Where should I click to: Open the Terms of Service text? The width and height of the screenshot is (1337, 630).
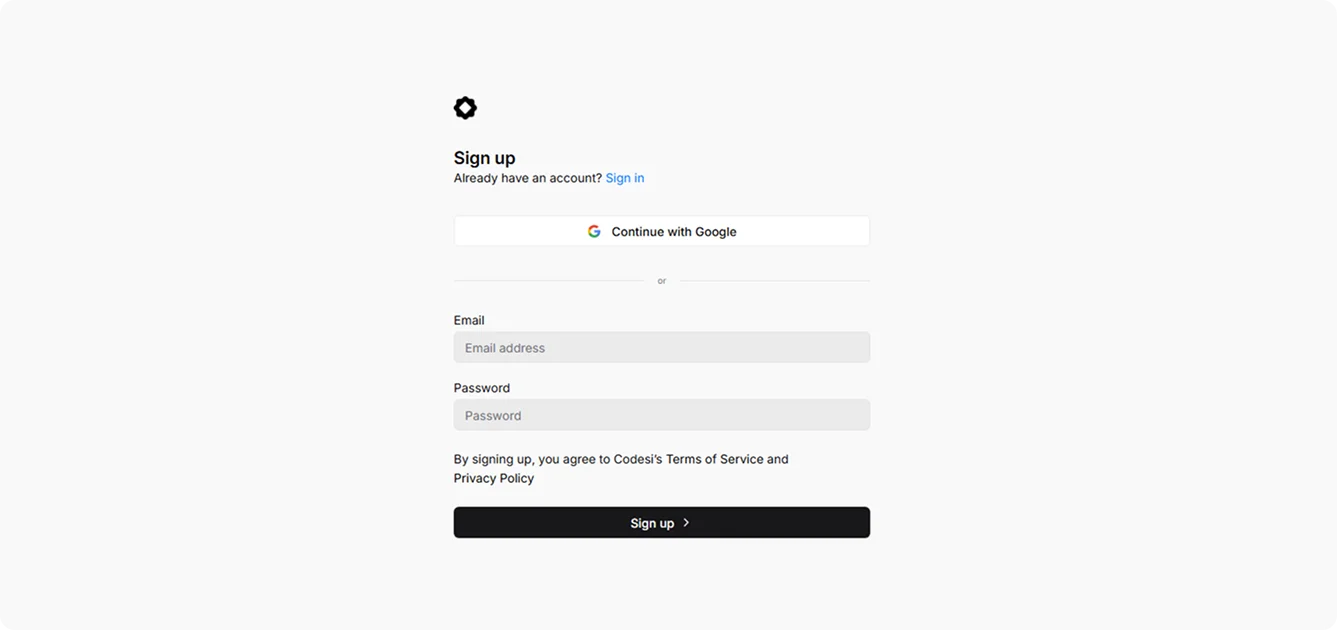pyautogui.click(x=715, y=459)
